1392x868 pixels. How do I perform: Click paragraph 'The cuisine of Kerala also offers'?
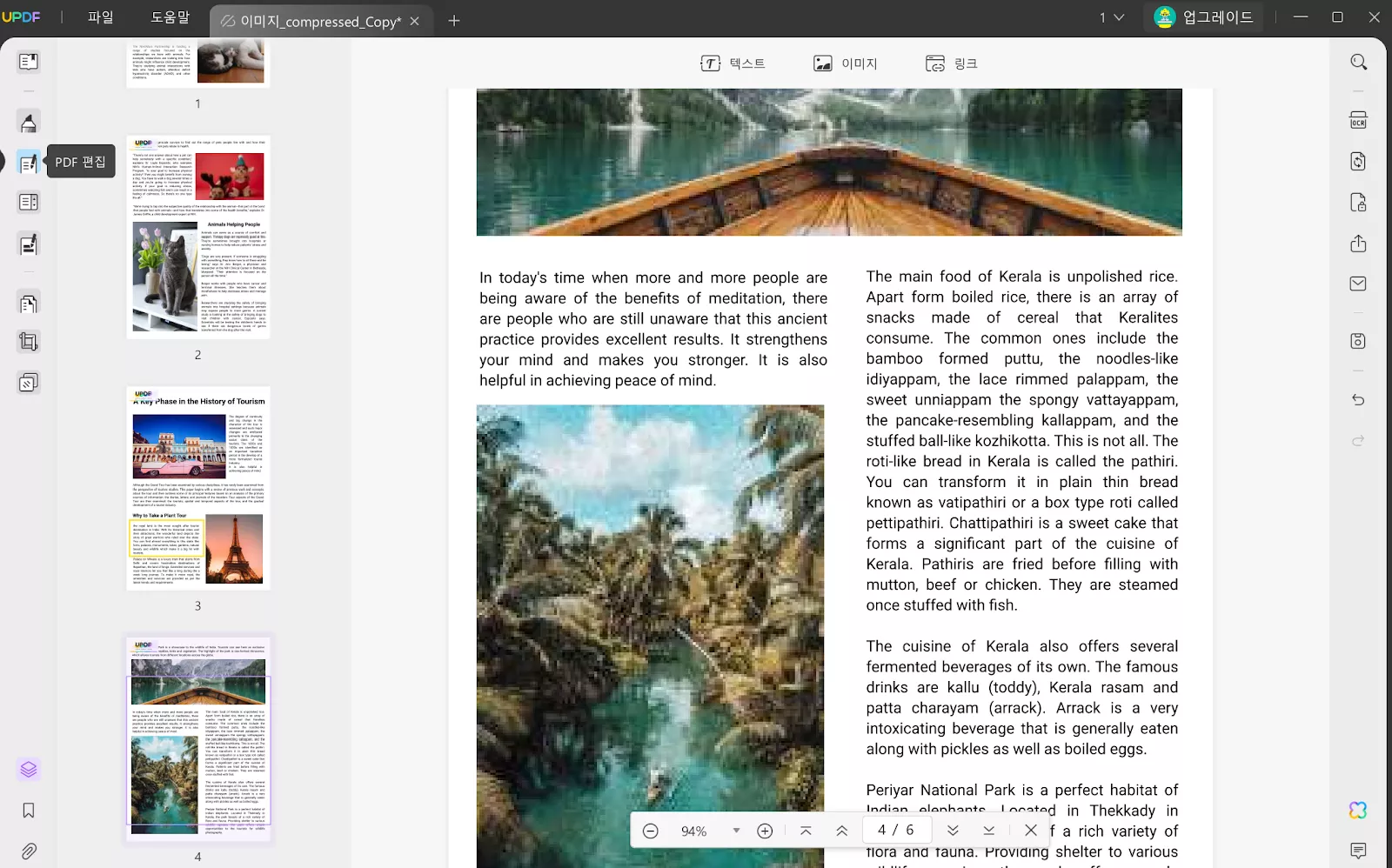click(x=1022, y=698)
